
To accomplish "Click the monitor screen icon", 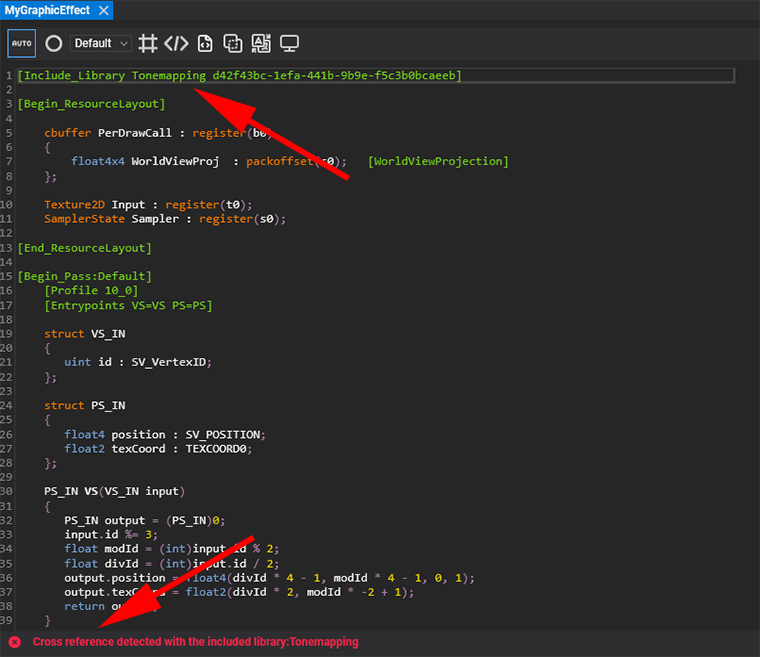I will tap(290, 43).
